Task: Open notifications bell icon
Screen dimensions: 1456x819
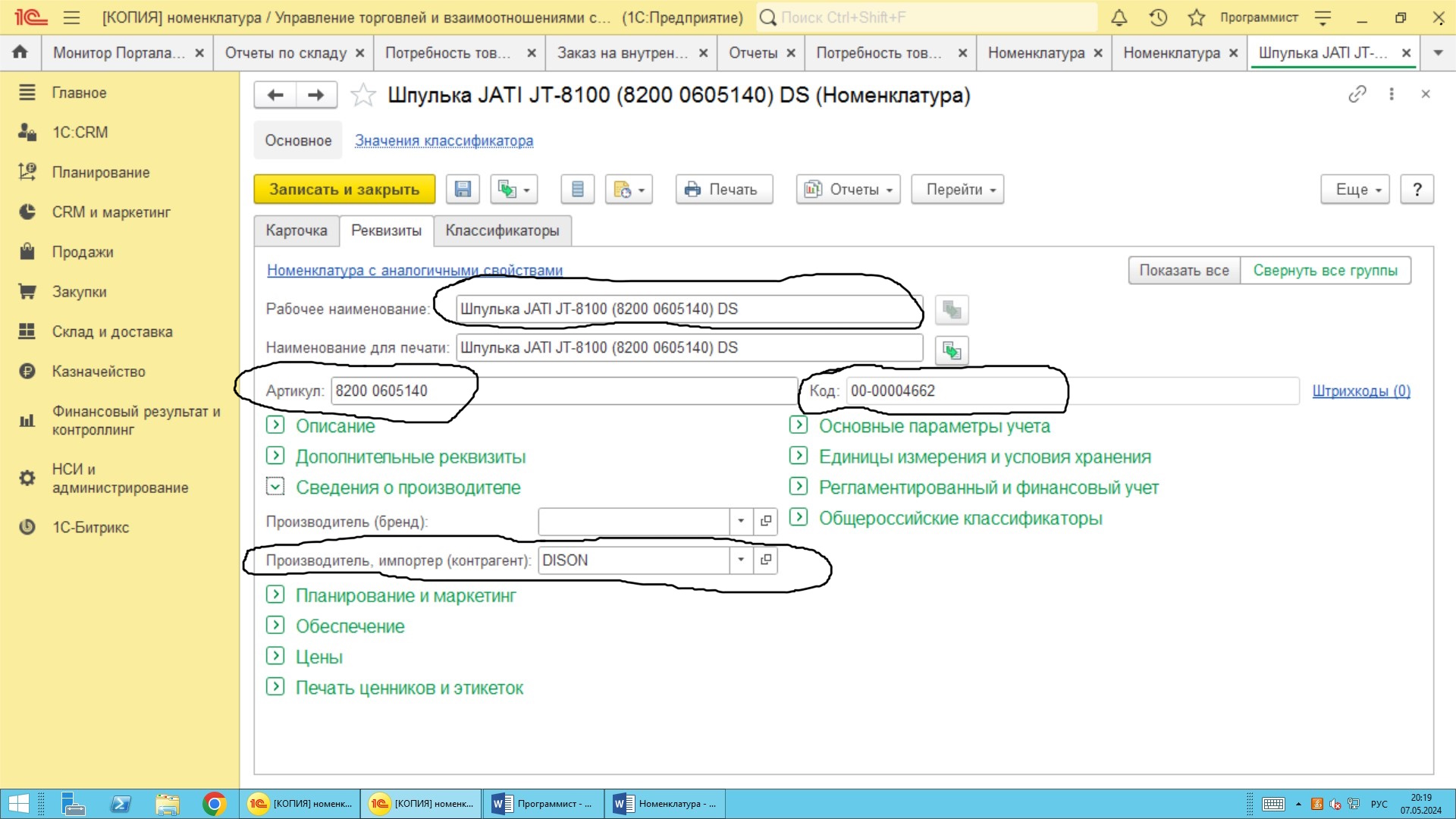Action: pos(1119,17)
